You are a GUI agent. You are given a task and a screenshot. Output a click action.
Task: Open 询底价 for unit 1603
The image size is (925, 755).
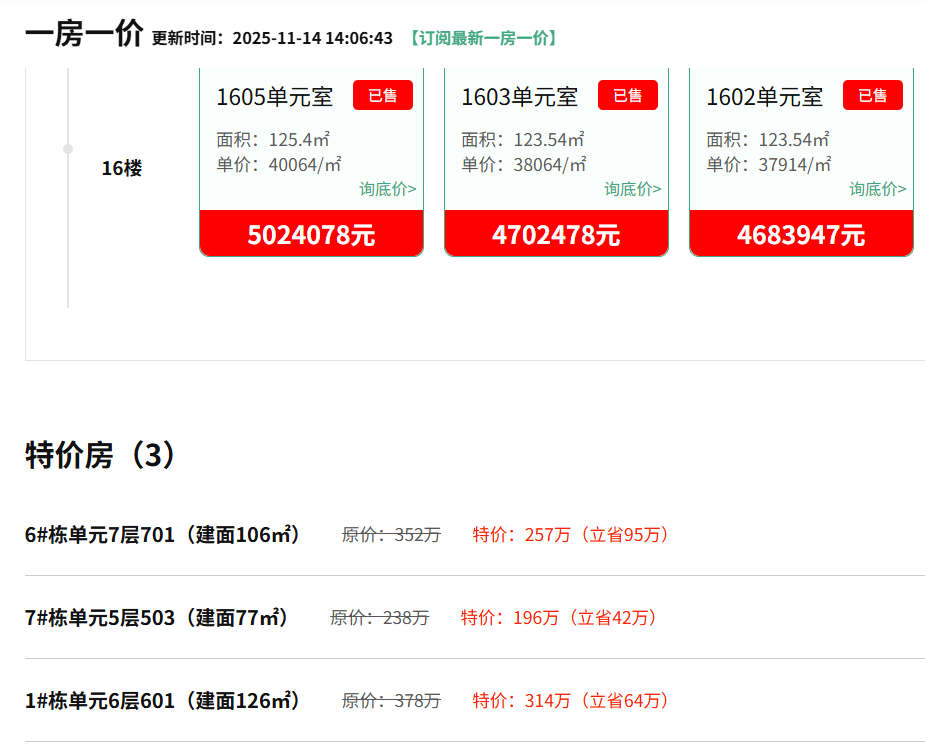point(633,189)
